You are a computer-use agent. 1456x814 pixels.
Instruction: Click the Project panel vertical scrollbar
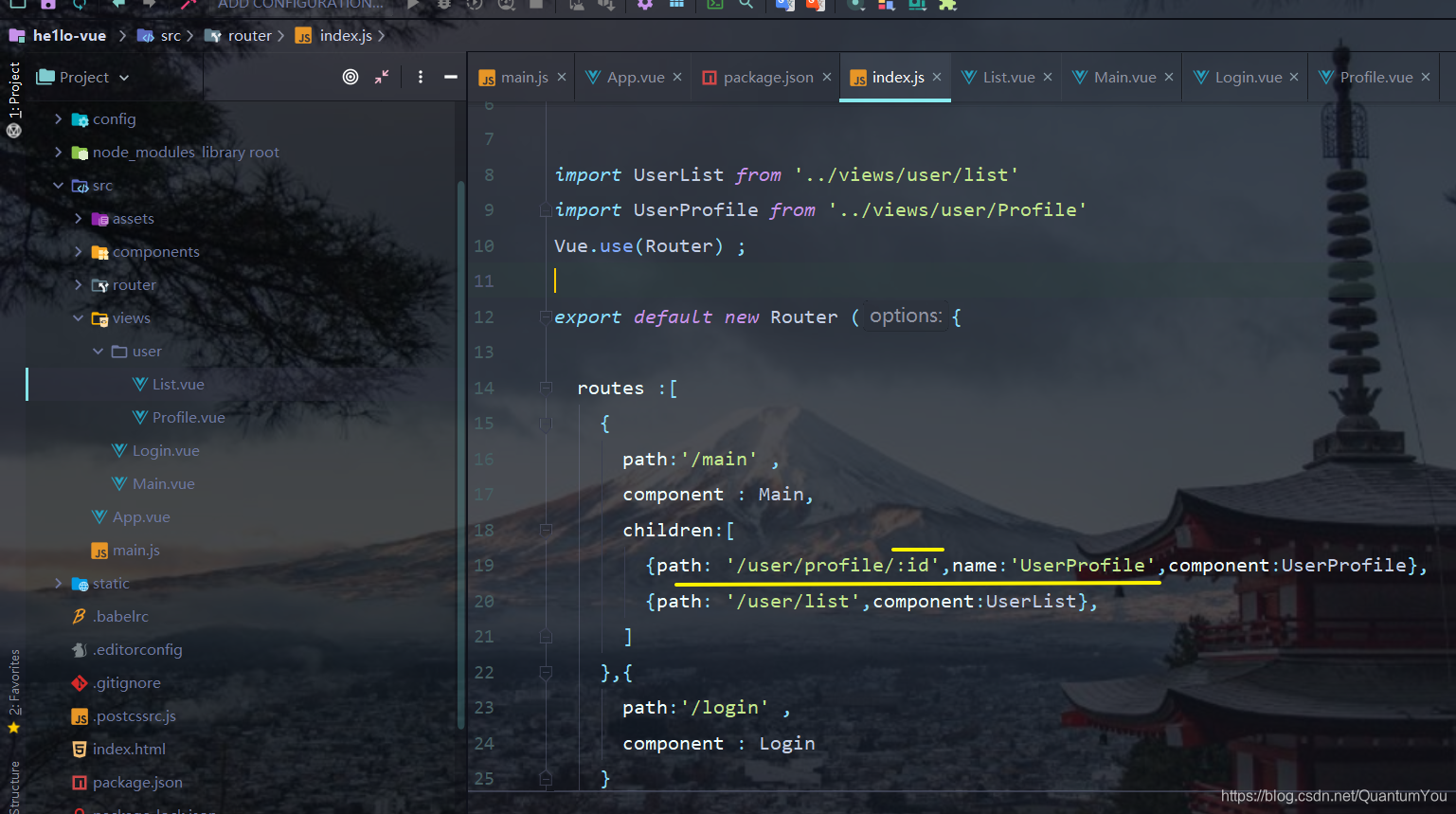click(461, 455)
